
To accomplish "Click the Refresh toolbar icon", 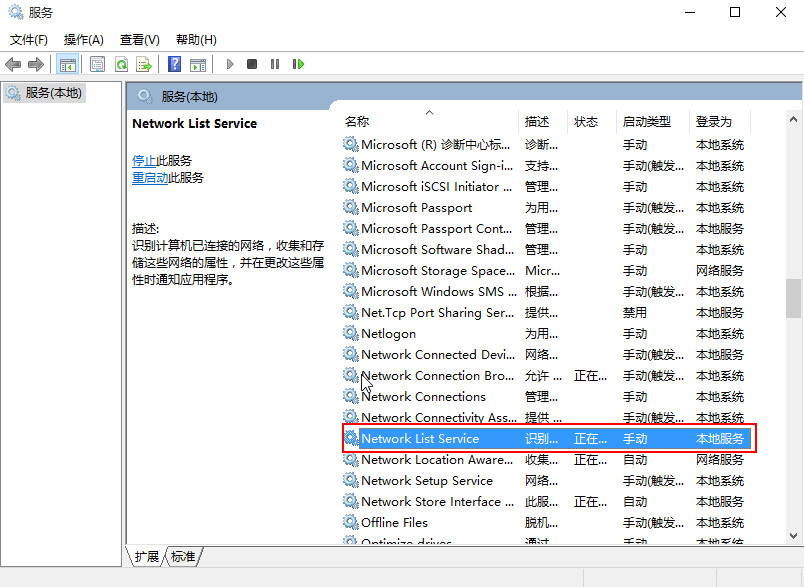I will [121, 64].
